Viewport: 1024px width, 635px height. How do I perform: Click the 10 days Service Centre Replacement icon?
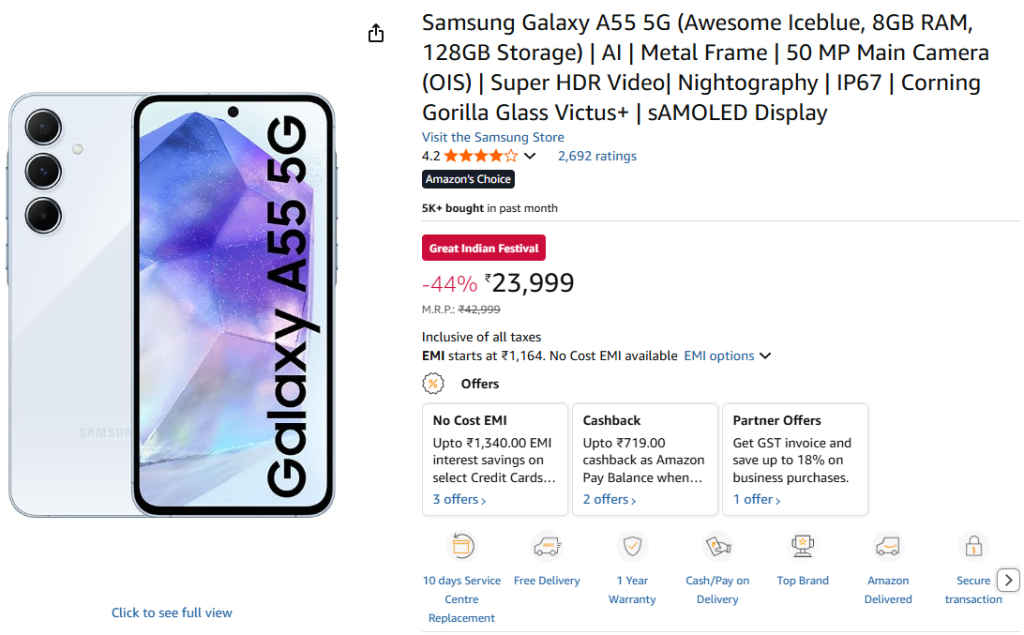coord(461,546)
